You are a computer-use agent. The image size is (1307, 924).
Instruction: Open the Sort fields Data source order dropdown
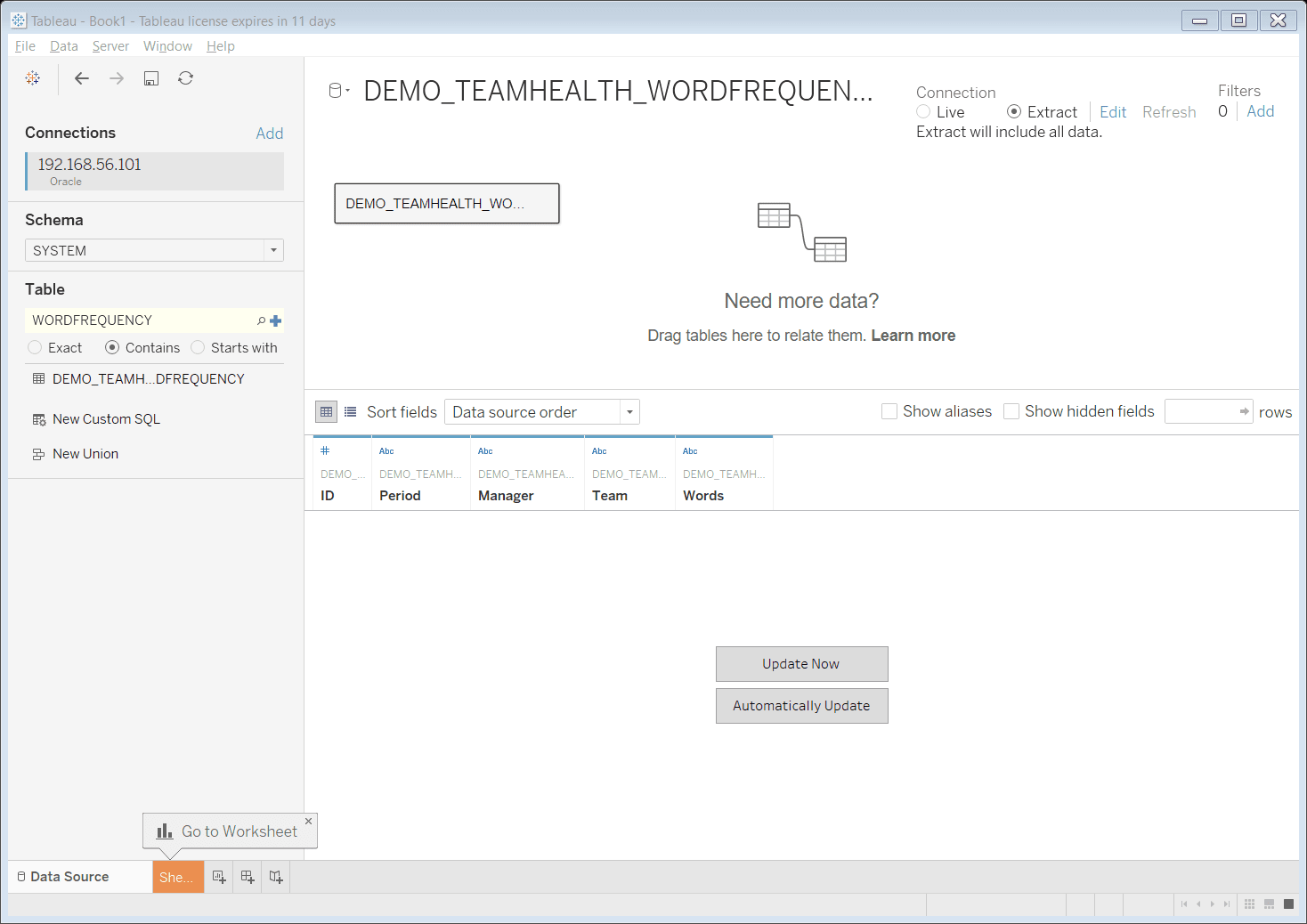pos(542,411)
